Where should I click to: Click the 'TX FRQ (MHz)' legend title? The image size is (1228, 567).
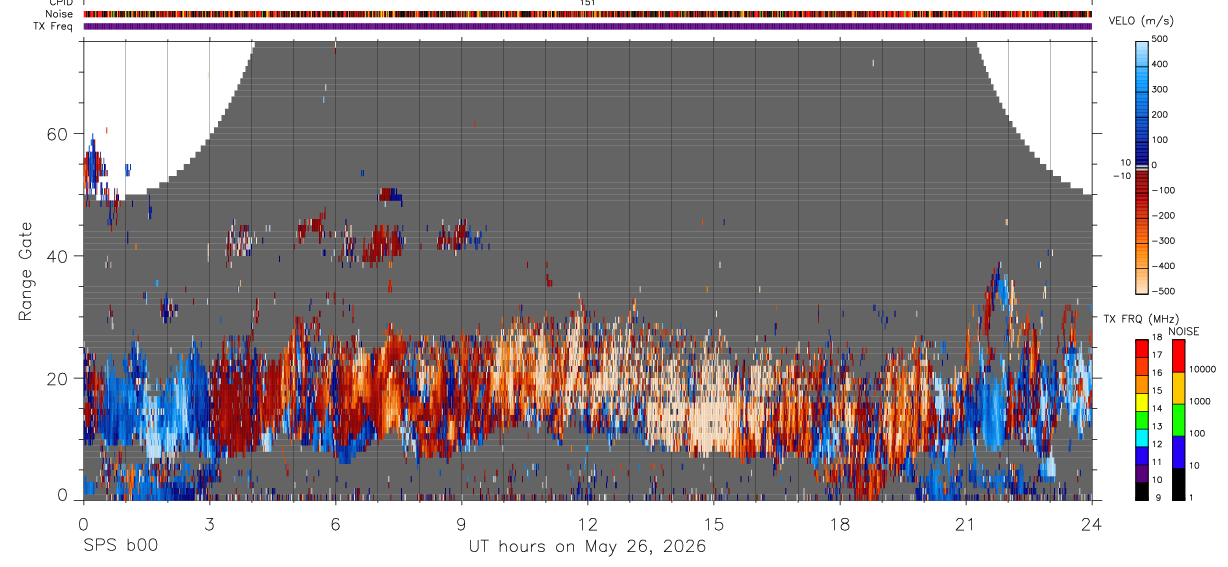[1140, 319]
